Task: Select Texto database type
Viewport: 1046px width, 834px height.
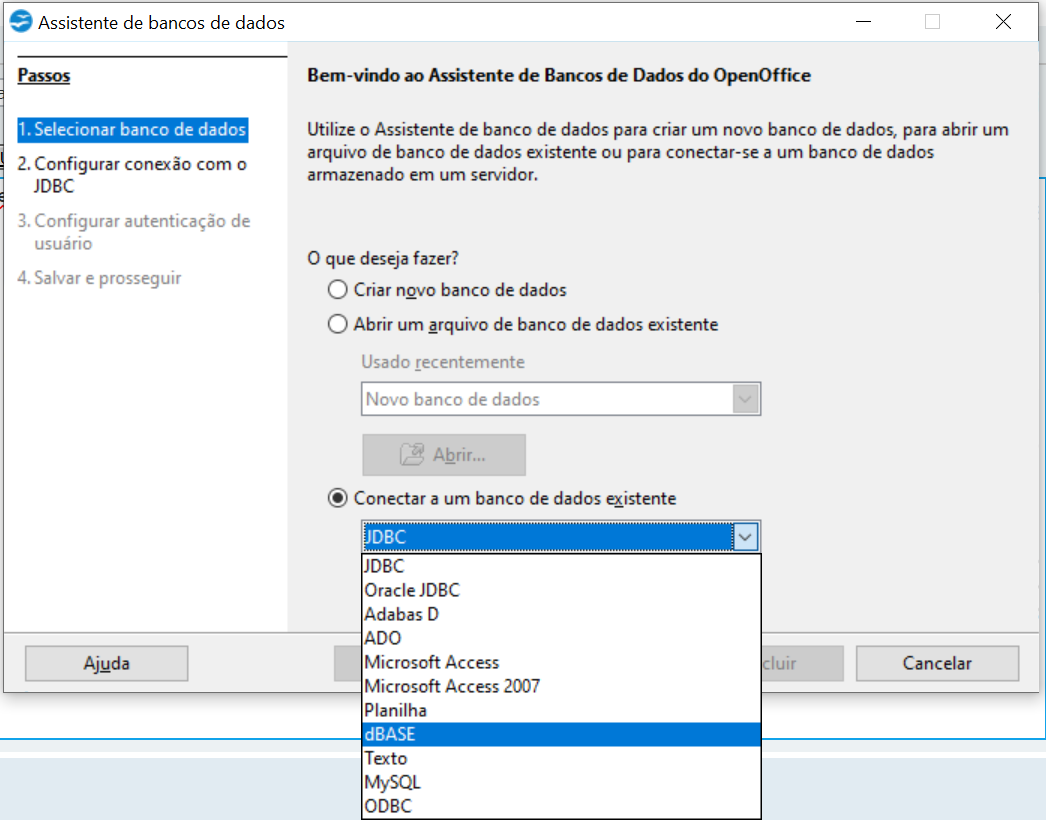Action: click(x=561, y=759)
